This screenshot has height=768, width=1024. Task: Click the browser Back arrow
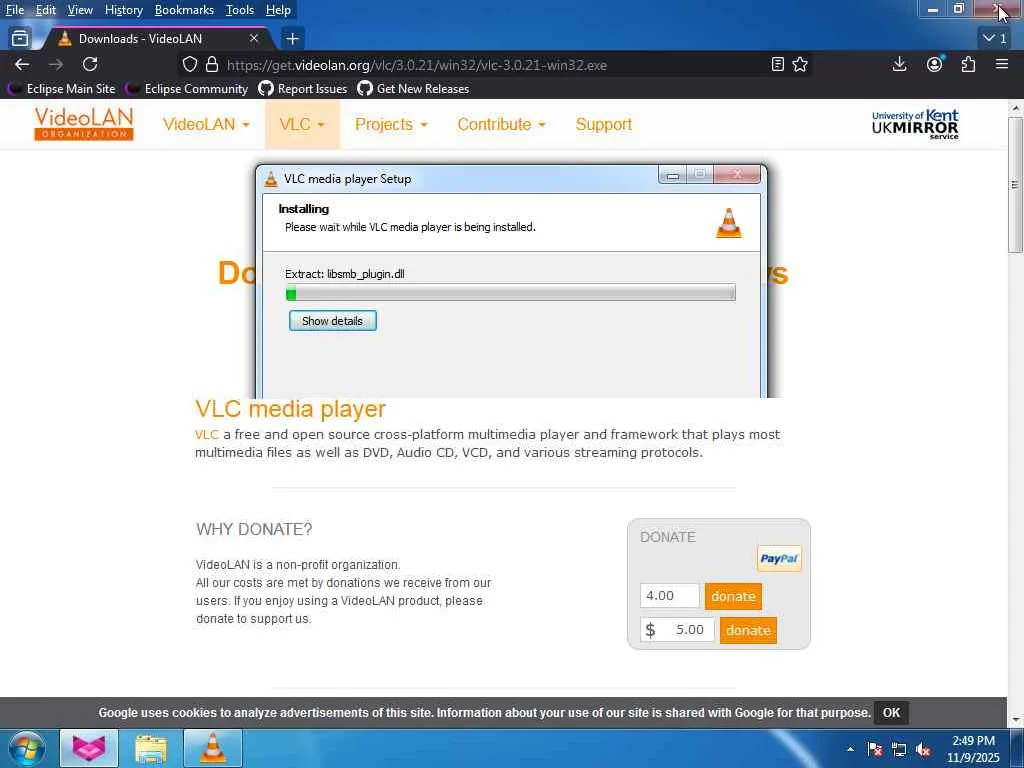[x=22, y=64]
